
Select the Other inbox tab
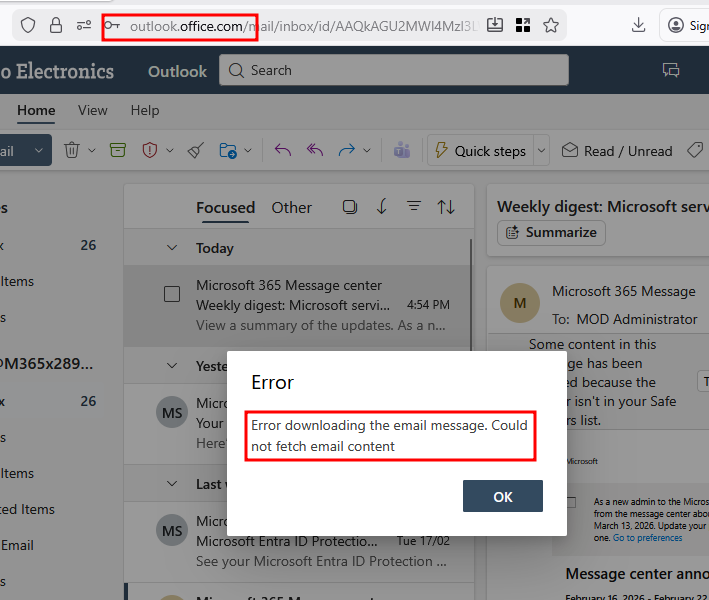[x=291, y=208]
